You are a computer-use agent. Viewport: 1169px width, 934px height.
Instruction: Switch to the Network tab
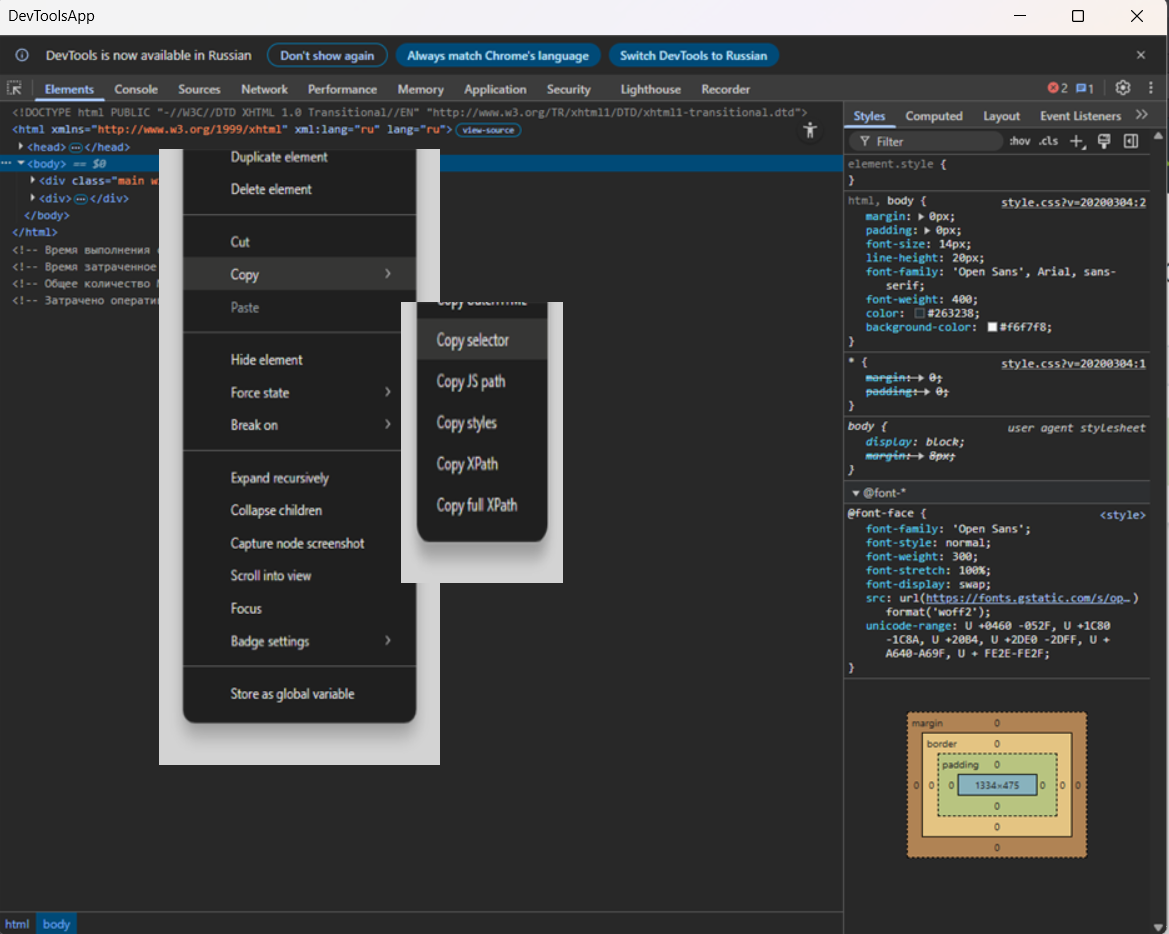tap(264, 89)
